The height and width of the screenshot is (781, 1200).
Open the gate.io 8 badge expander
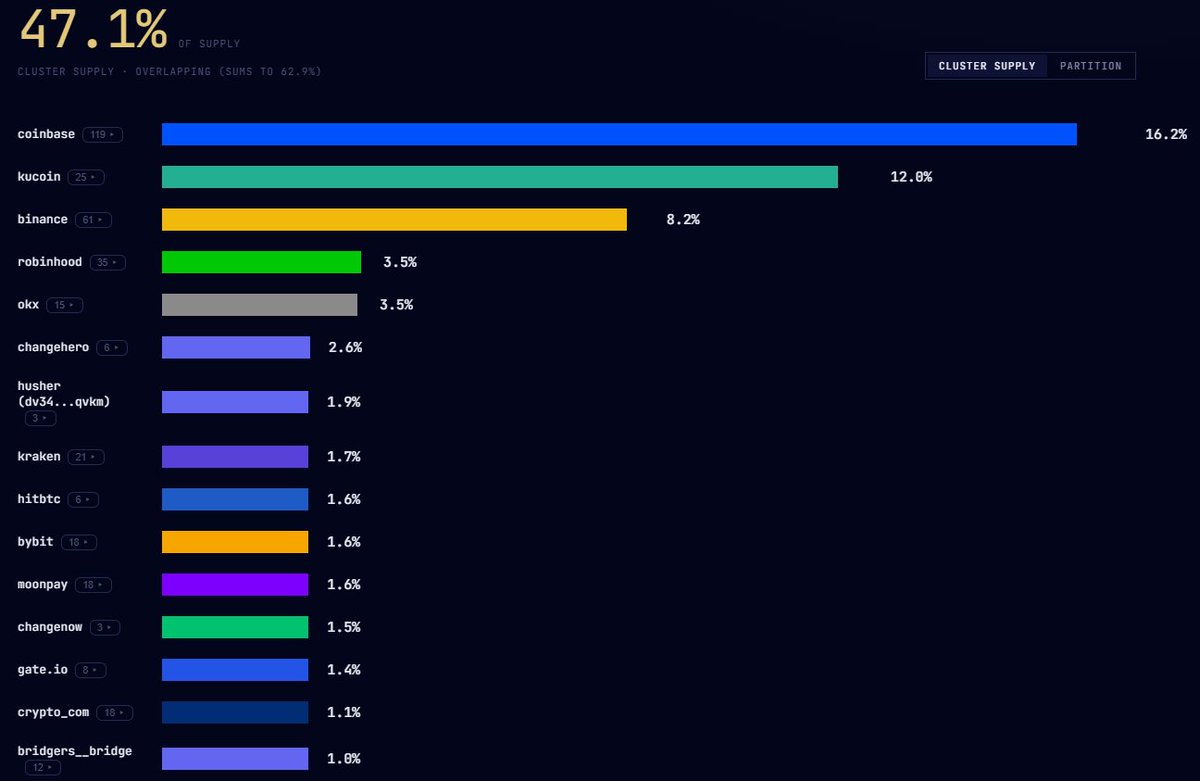pos(90,670)
